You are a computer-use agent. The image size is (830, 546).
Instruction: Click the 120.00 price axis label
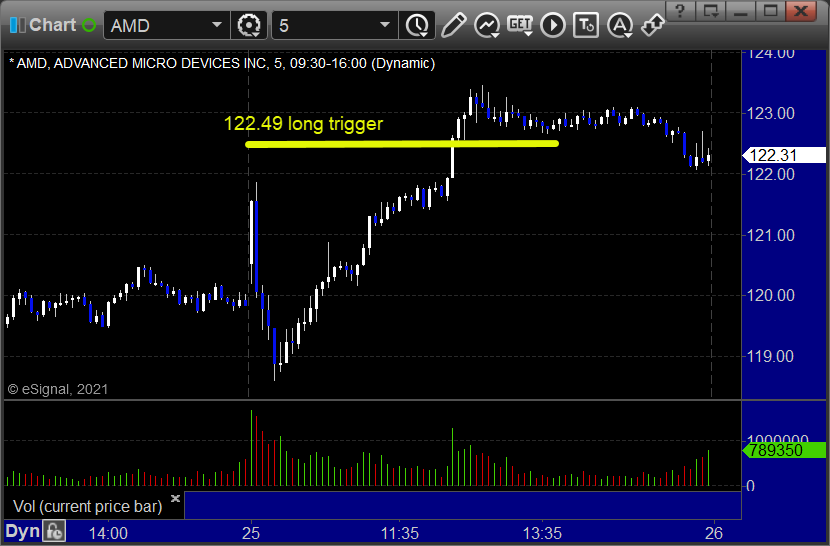(771, 295)
